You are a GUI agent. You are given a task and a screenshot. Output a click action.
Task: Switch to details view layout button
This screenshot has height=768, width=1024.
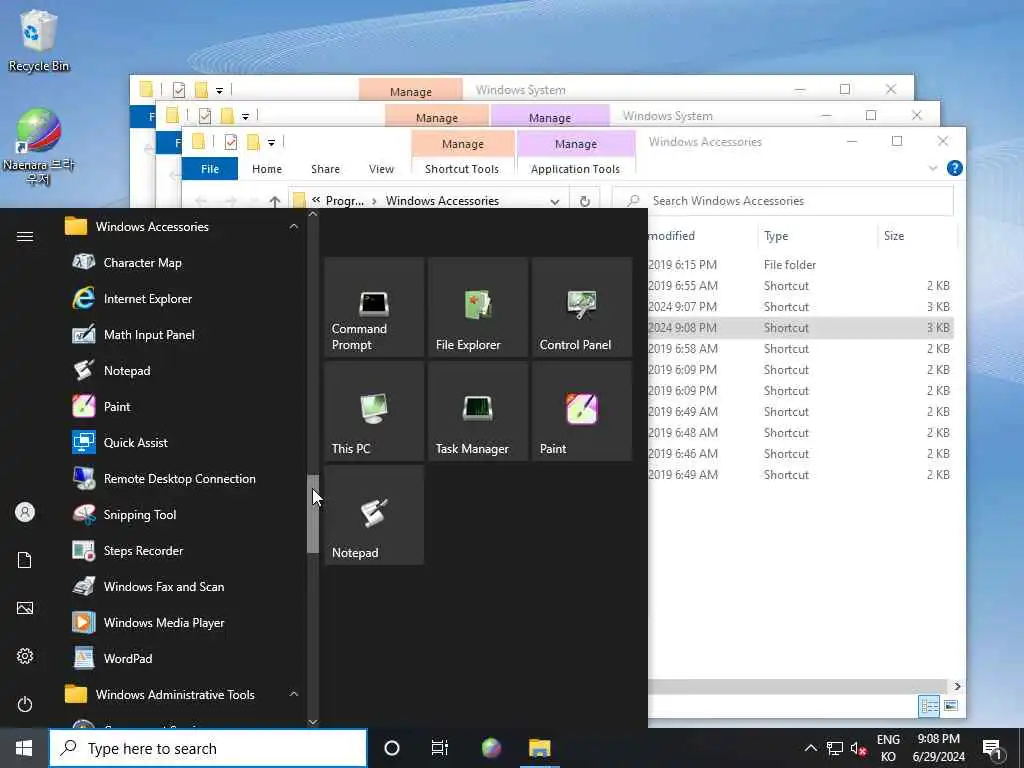click(929, 705)
